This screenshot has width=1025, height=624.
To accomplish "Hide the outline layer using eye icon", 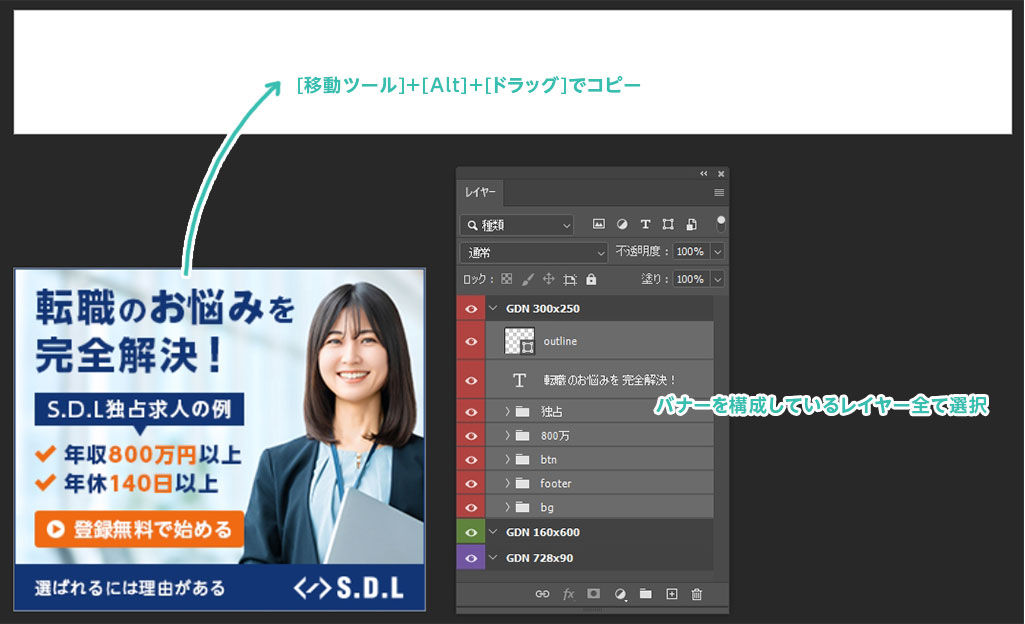I will point(471,342).
